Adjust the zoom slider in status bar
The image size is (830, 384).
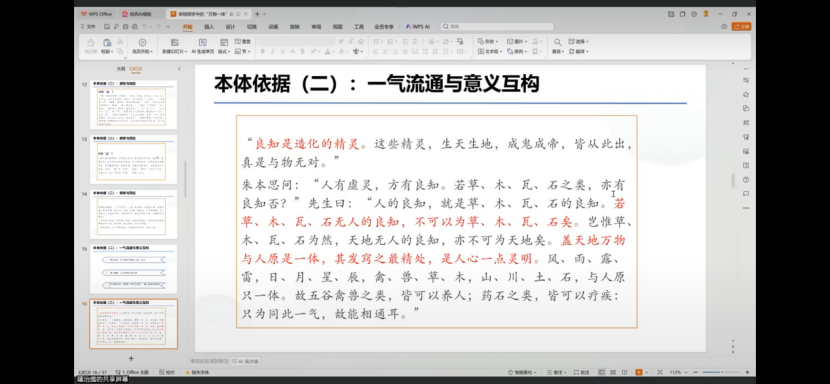point(721,372)
